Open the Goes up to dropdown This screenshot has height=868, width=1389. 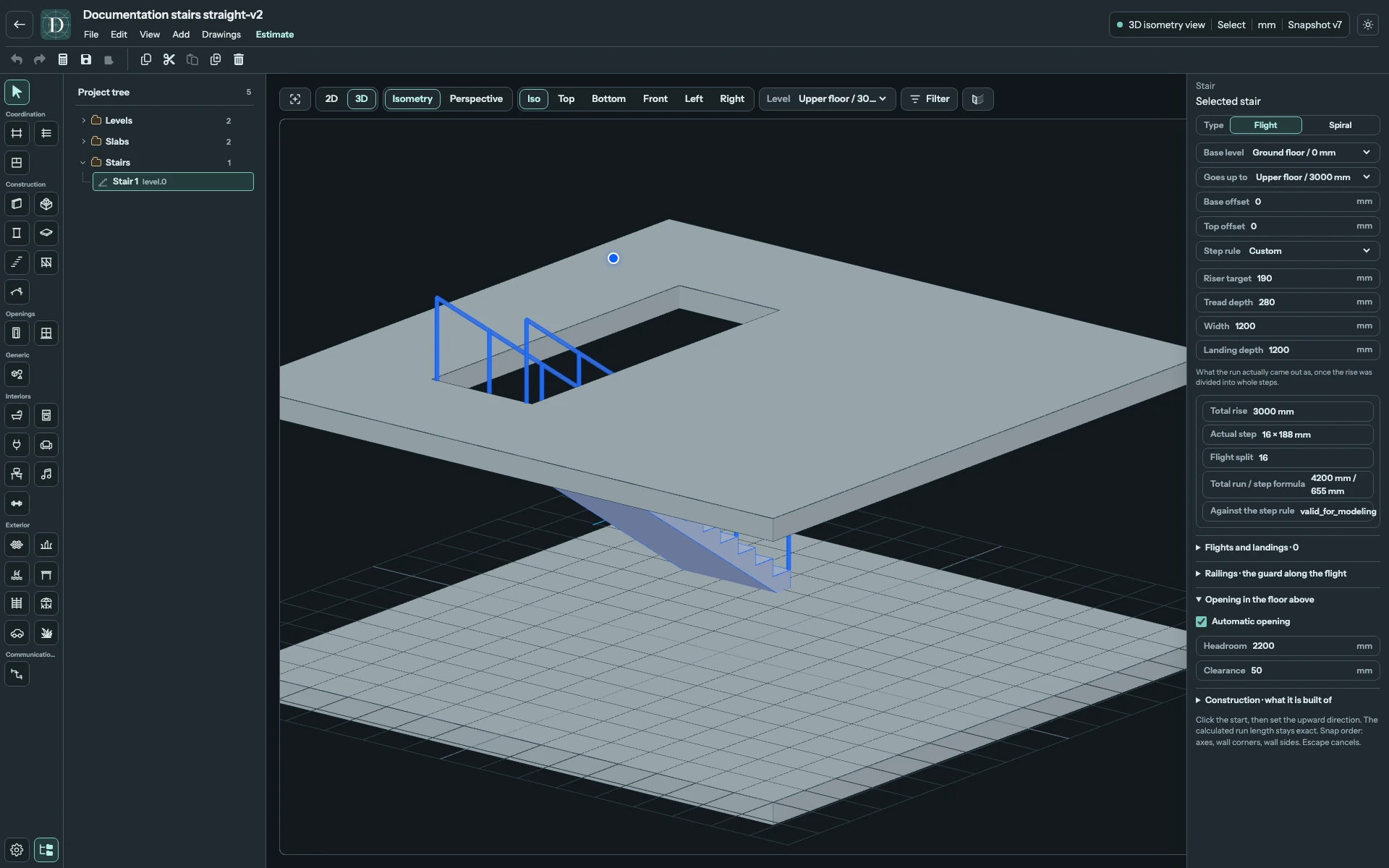pyautogui.click(x=1288, y=177)
